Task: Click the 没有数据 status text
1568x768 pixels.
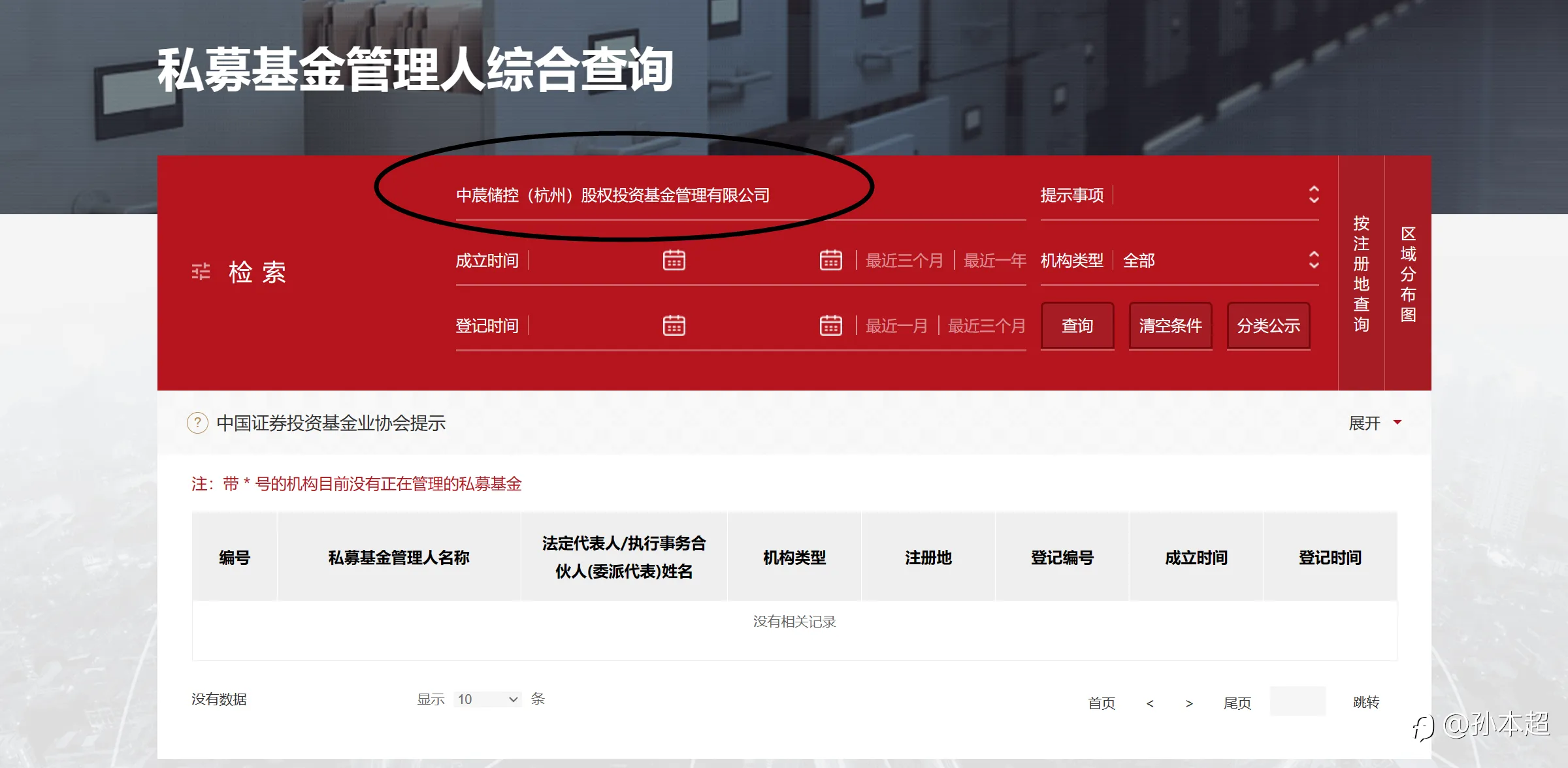Action: (x=219, y=699)
